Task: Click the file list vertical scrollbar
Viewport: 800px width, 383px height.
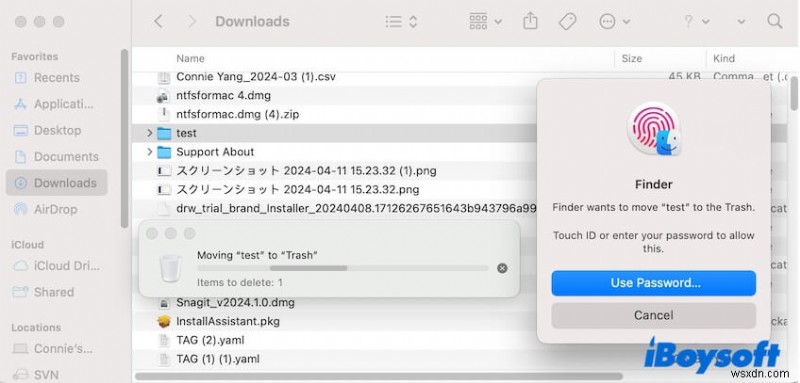Action: point(794,93)
